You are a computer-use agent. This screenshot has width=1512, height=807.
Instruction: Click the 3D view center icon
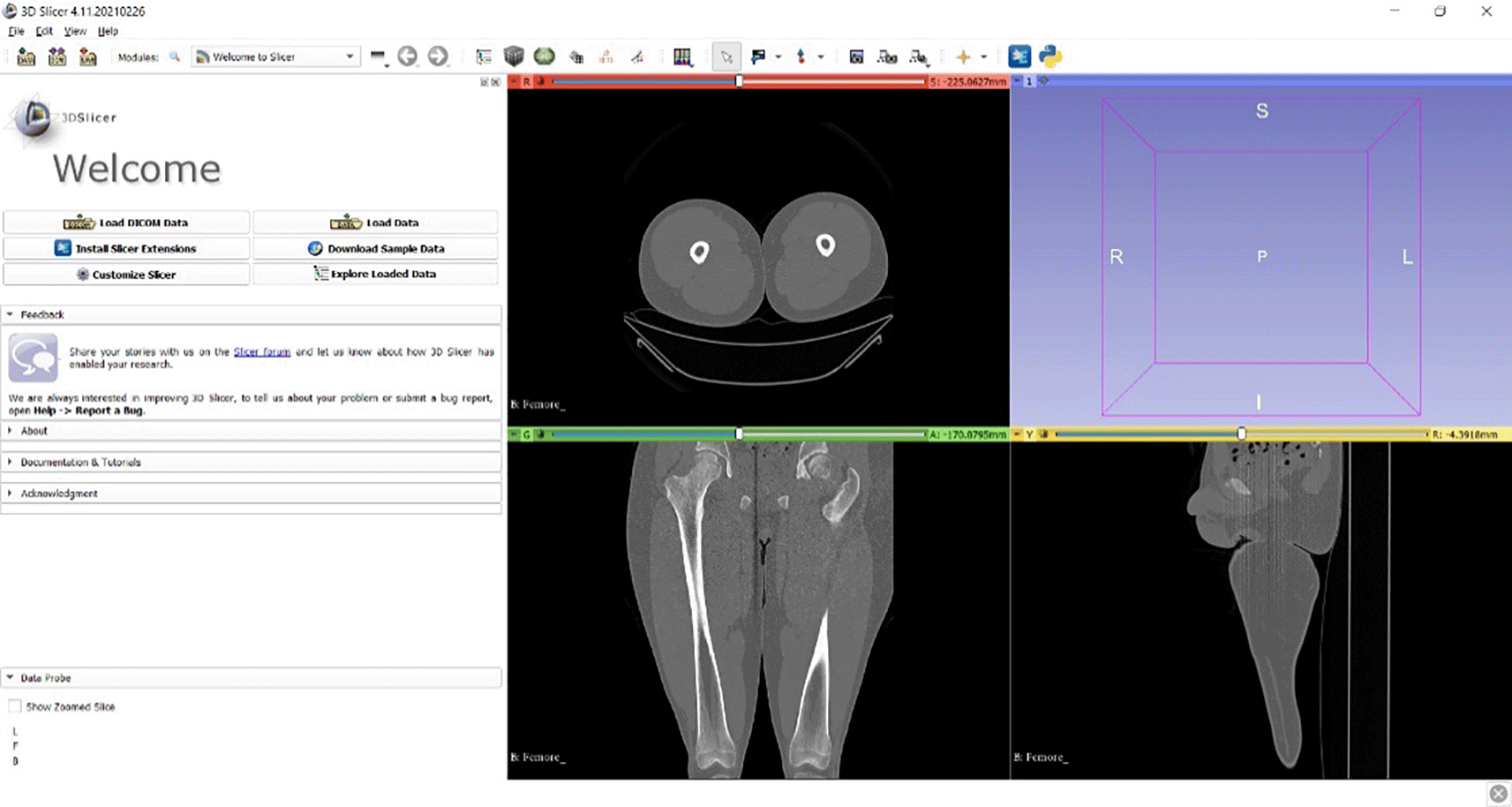(x=1043, y=81)
